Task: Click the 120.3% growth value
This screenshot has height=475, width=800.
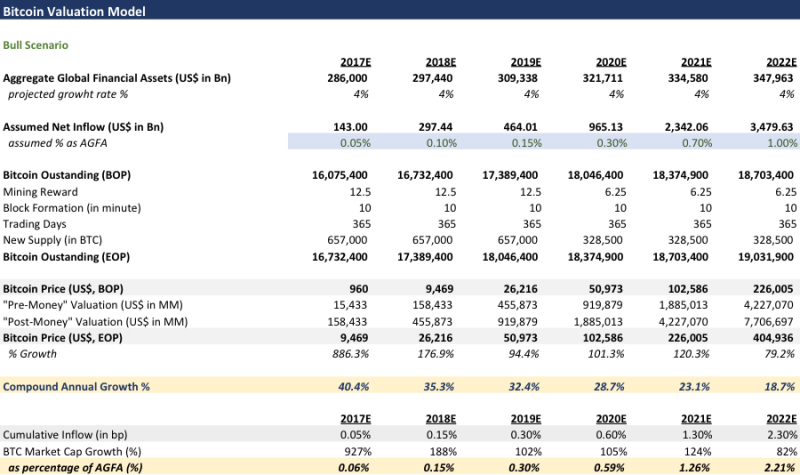Action: click(x=691, y=354)
